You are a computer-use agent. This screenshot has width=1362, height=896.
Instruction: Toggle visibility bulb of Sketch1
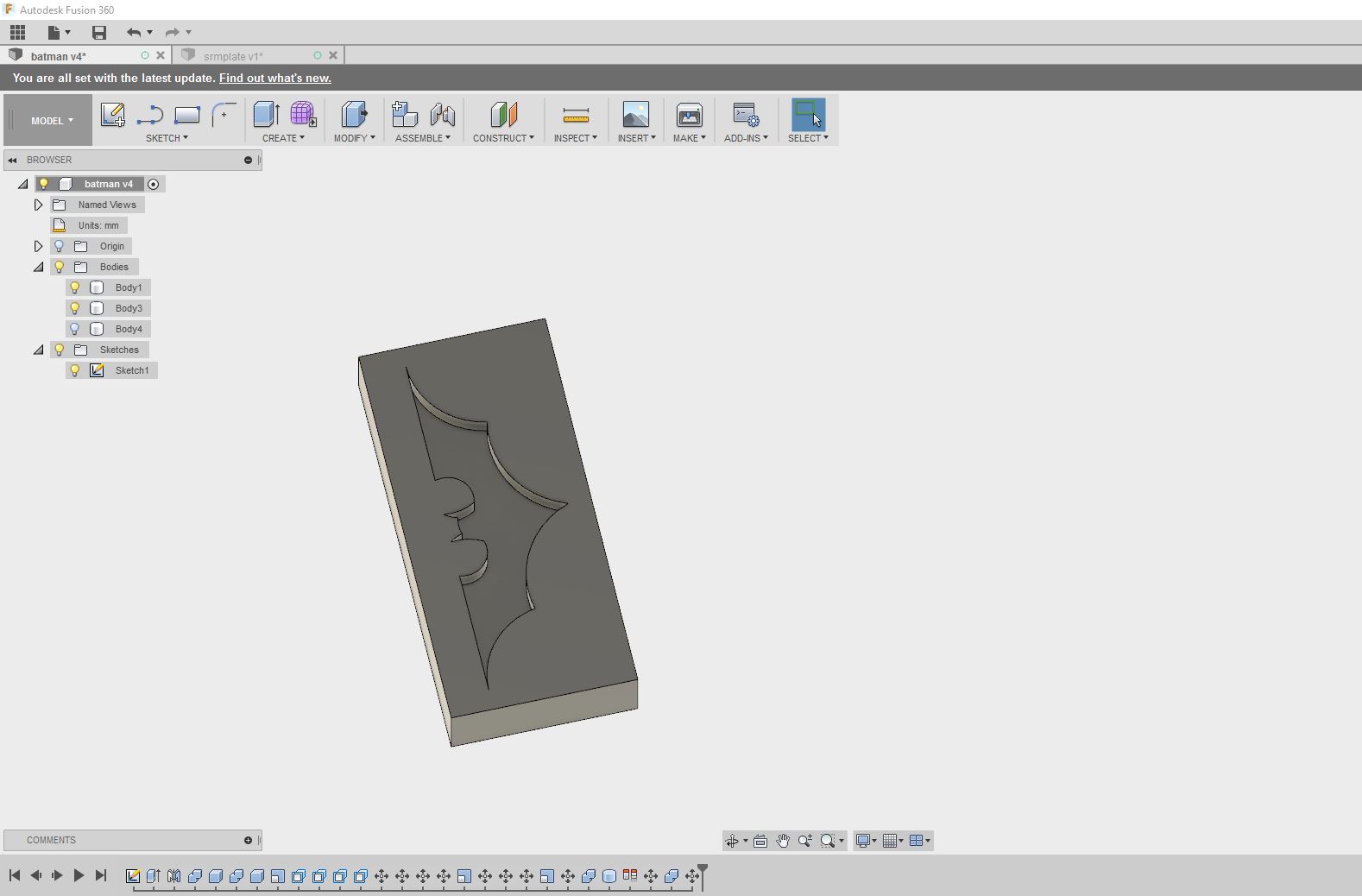pos(75,370)
